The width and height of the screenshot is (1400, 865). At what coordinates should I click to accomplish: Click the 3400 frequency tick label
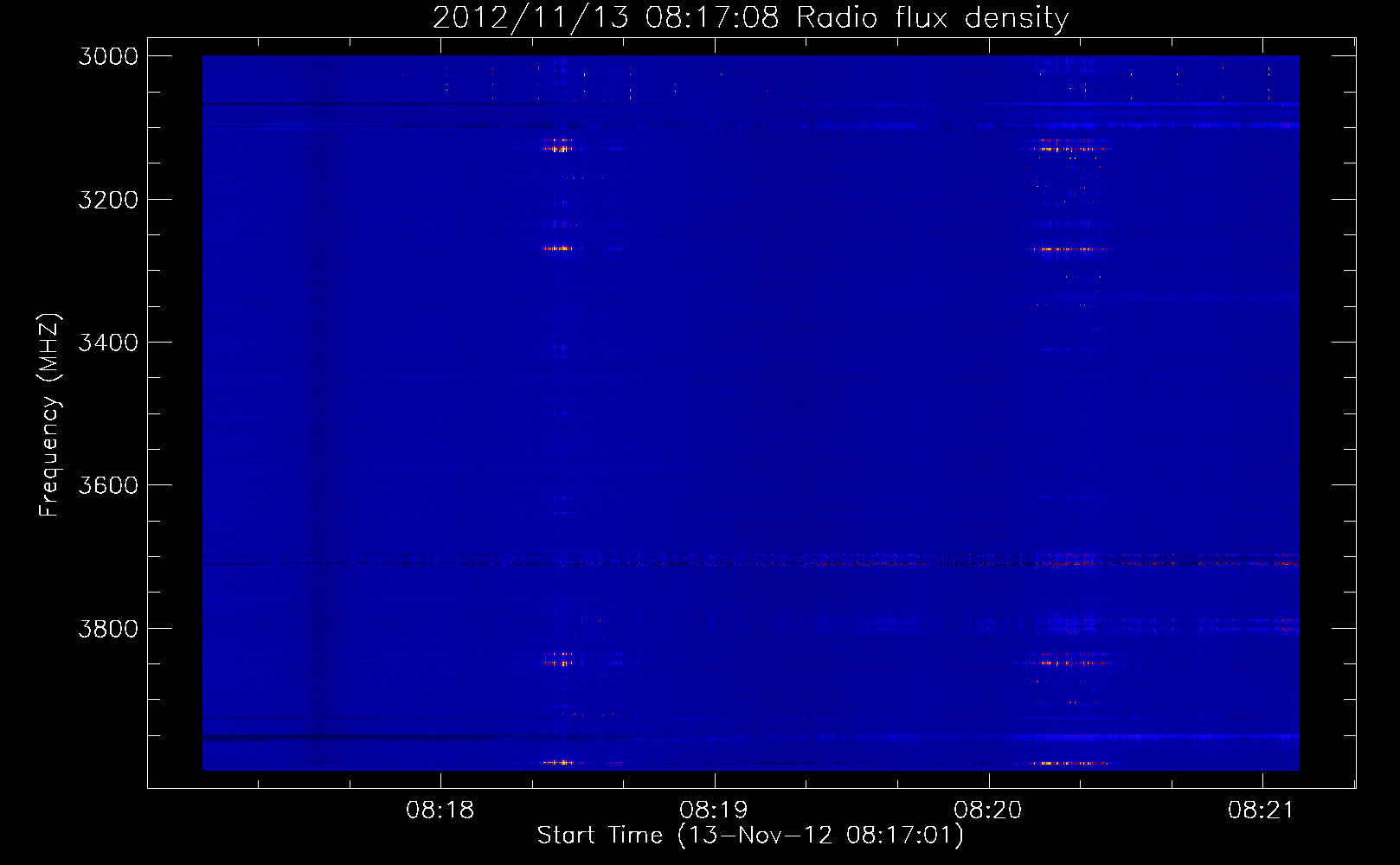tap(108, 343)
